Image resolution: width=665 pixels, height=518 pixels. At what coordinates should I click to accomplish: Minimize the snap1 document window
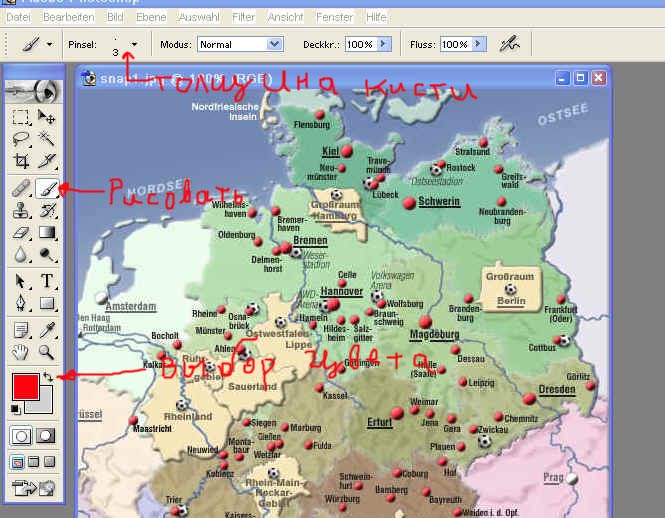coord(562,78)
